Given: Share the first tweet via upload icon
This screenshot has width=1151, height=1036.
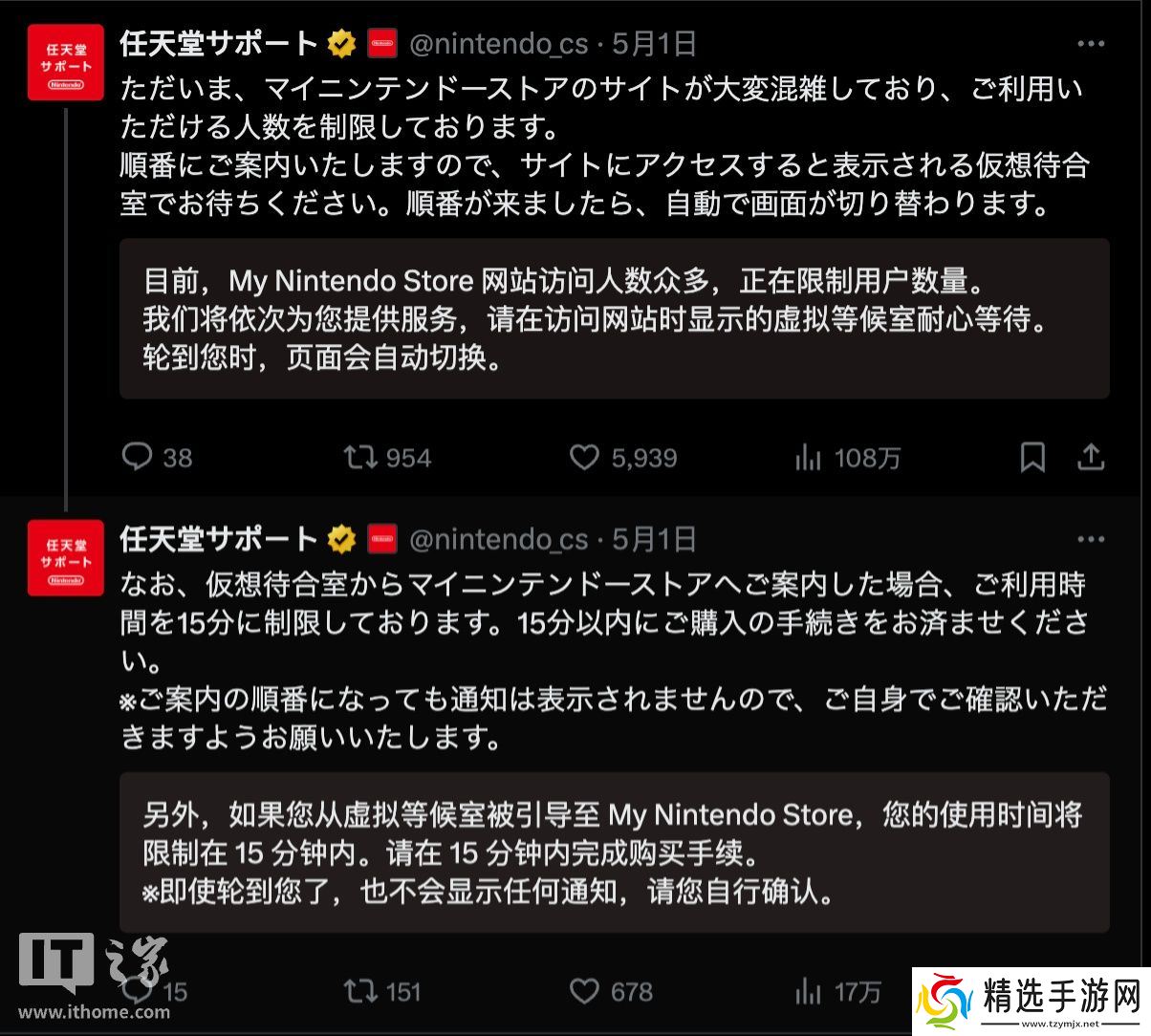Looking at the screenshot, I should [x=1091, y=458].
